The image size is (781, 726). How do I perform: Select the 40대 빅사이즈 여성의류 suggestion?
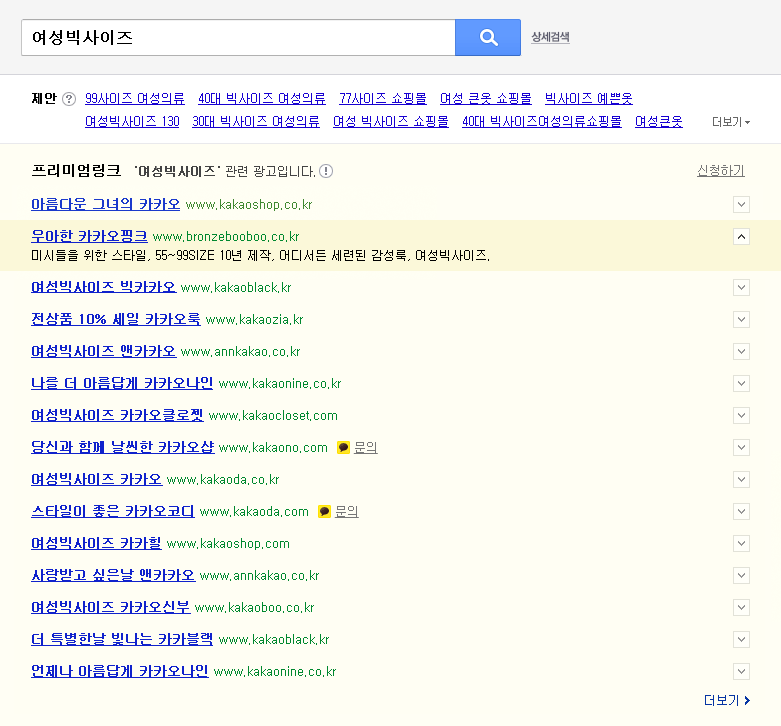pos(261,99)
